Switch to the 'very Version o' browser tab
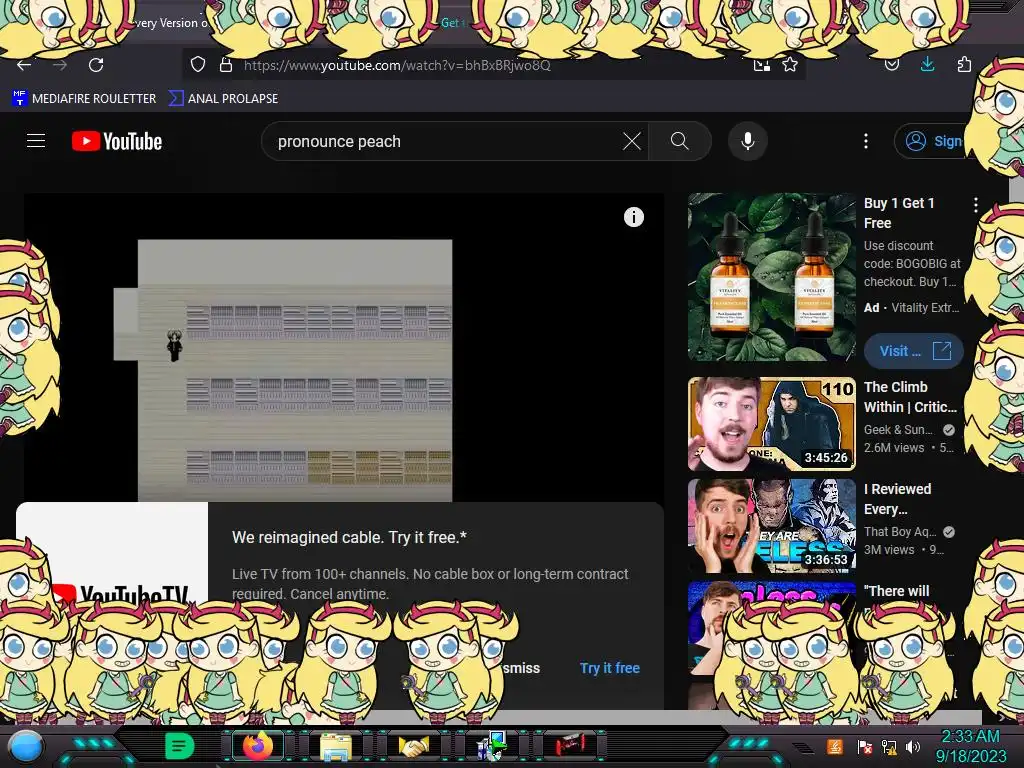The width and height of the screenshot is (1024, 768). click(x=171, y=23)
